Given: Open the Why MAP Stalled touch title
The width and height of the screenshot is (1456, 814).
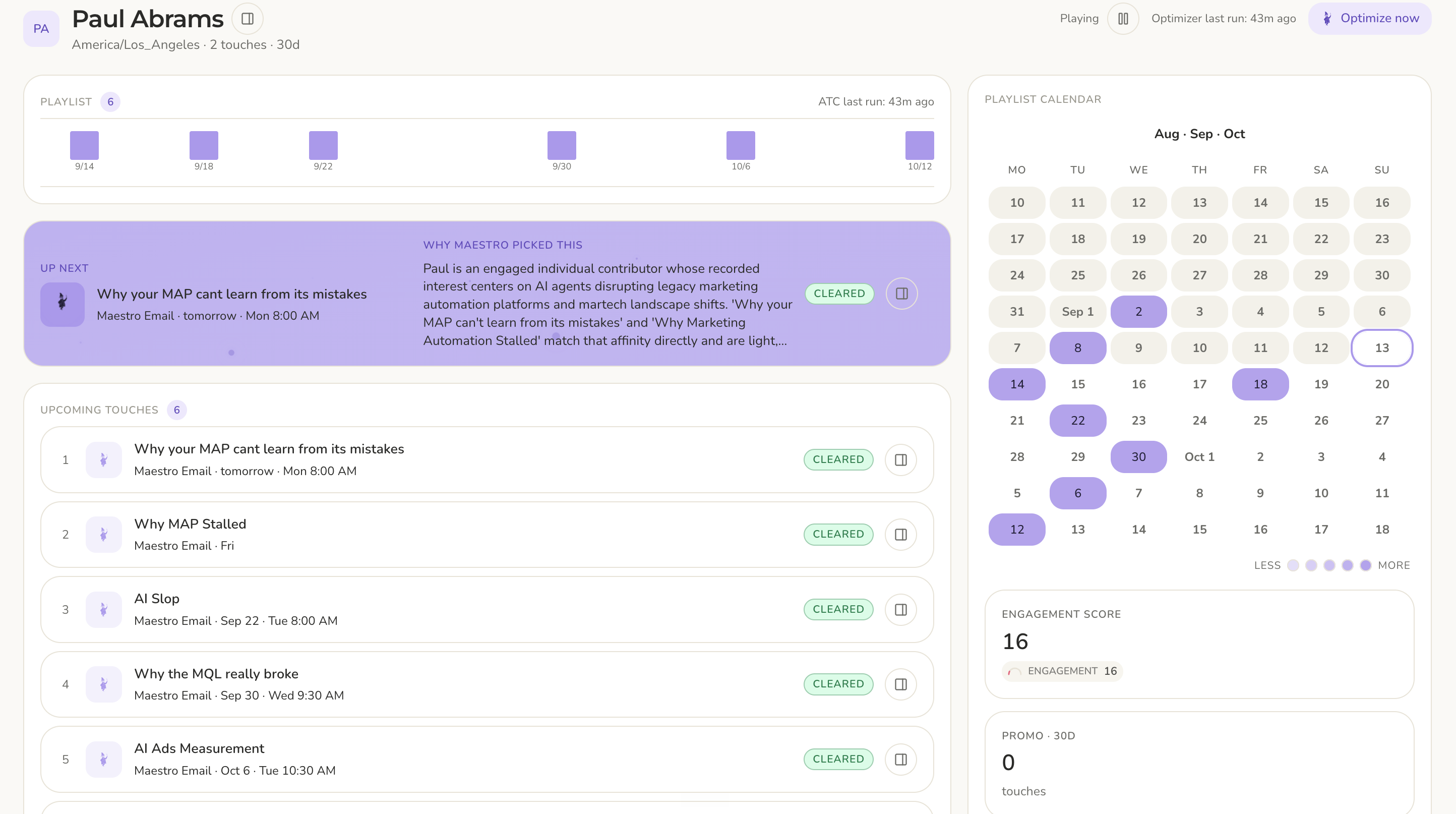Looking at the screenshot, I should [x=190, y=524].
